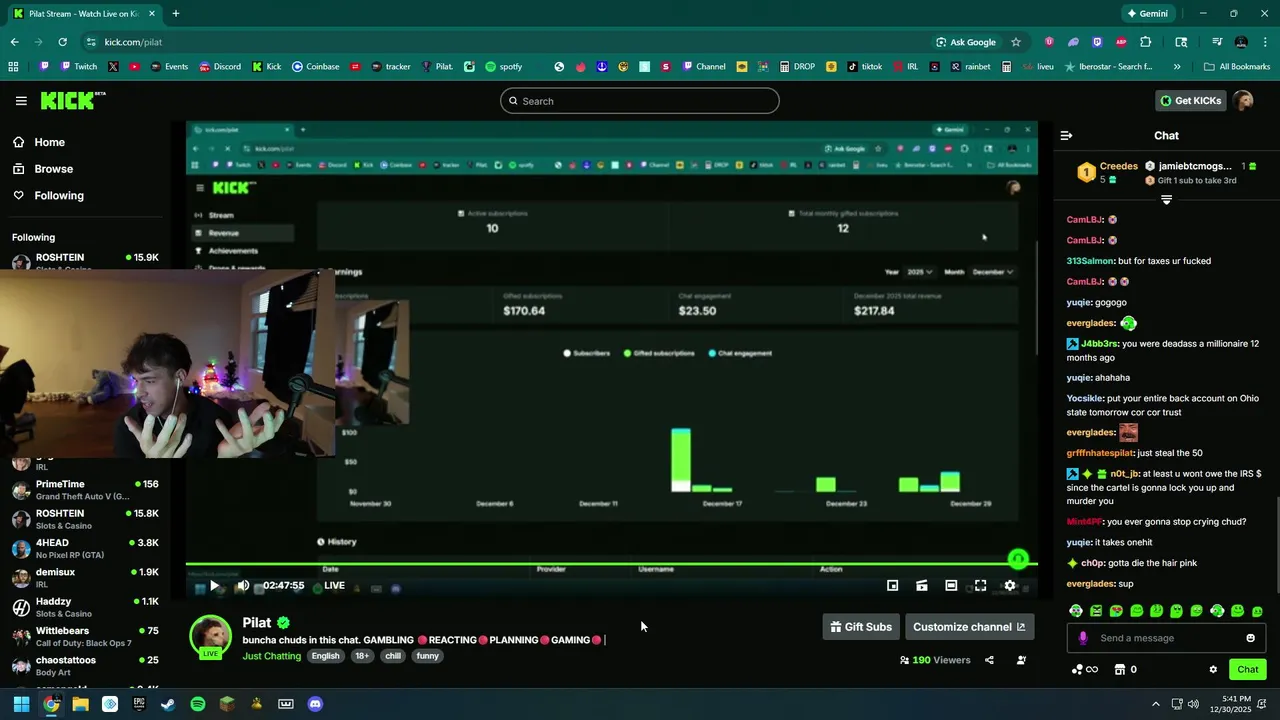Open the Gemini button in Chrome
The height and width of the screenshot is (720, 1280).
1147,14
